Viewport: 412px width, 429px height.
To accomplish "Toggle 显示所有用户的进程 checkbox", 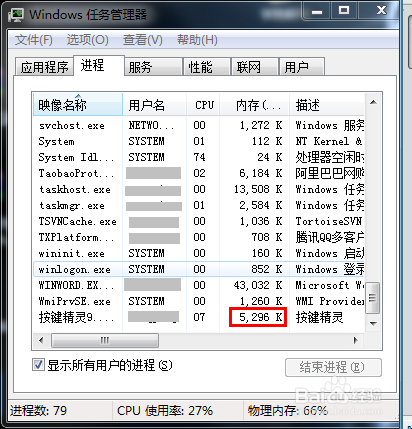I will [x=38, y=365].
